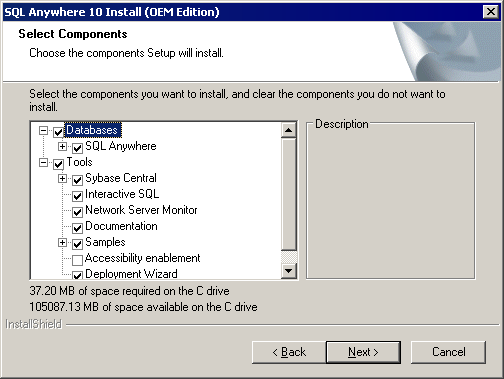Enable Accessibility enablement checkbox
The height and width of the screenshot is (379, 504).
click(77, 260)
